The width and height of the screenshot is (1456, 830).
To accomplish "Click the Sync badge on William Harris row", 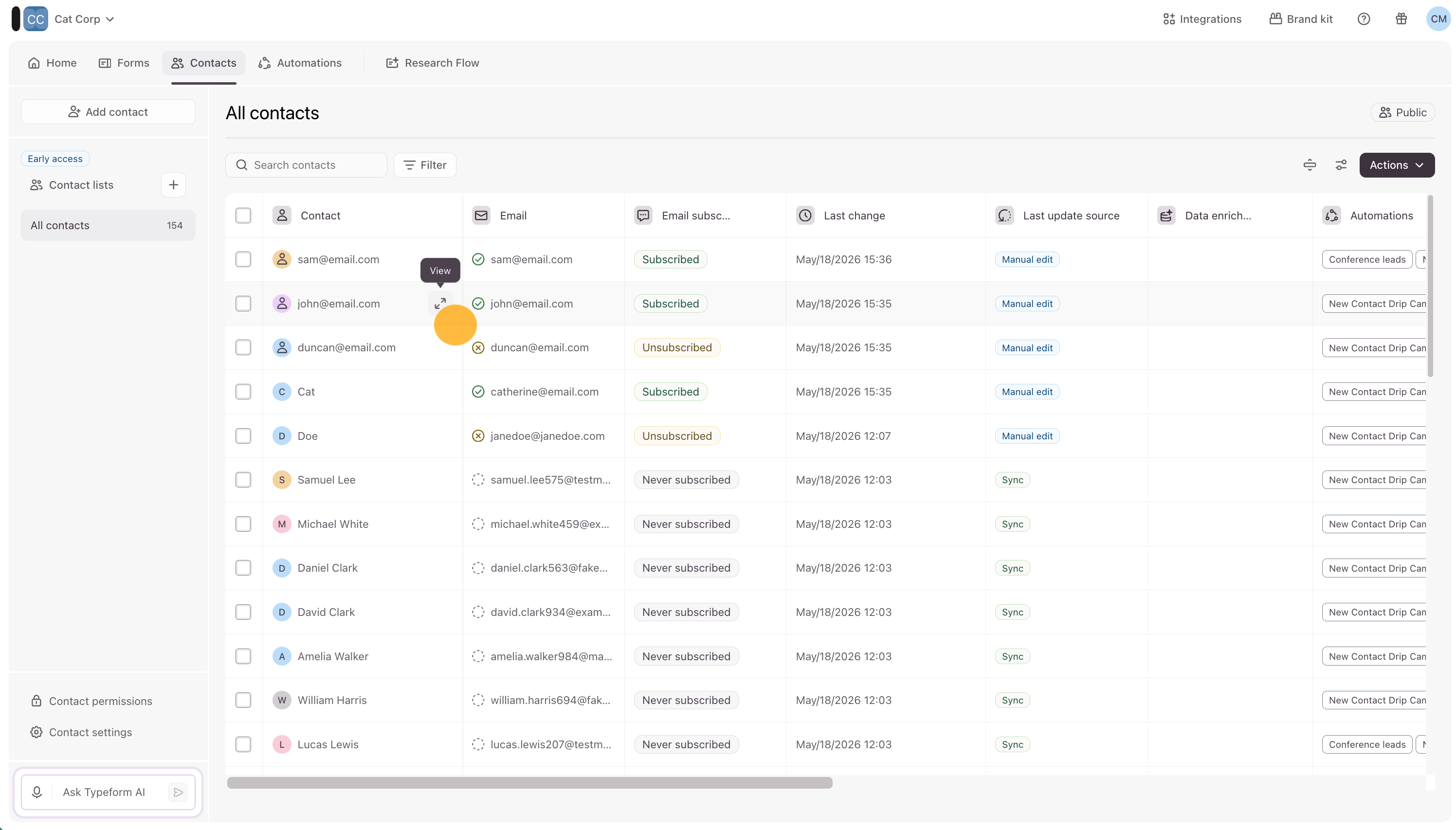I will [1012, 700].
